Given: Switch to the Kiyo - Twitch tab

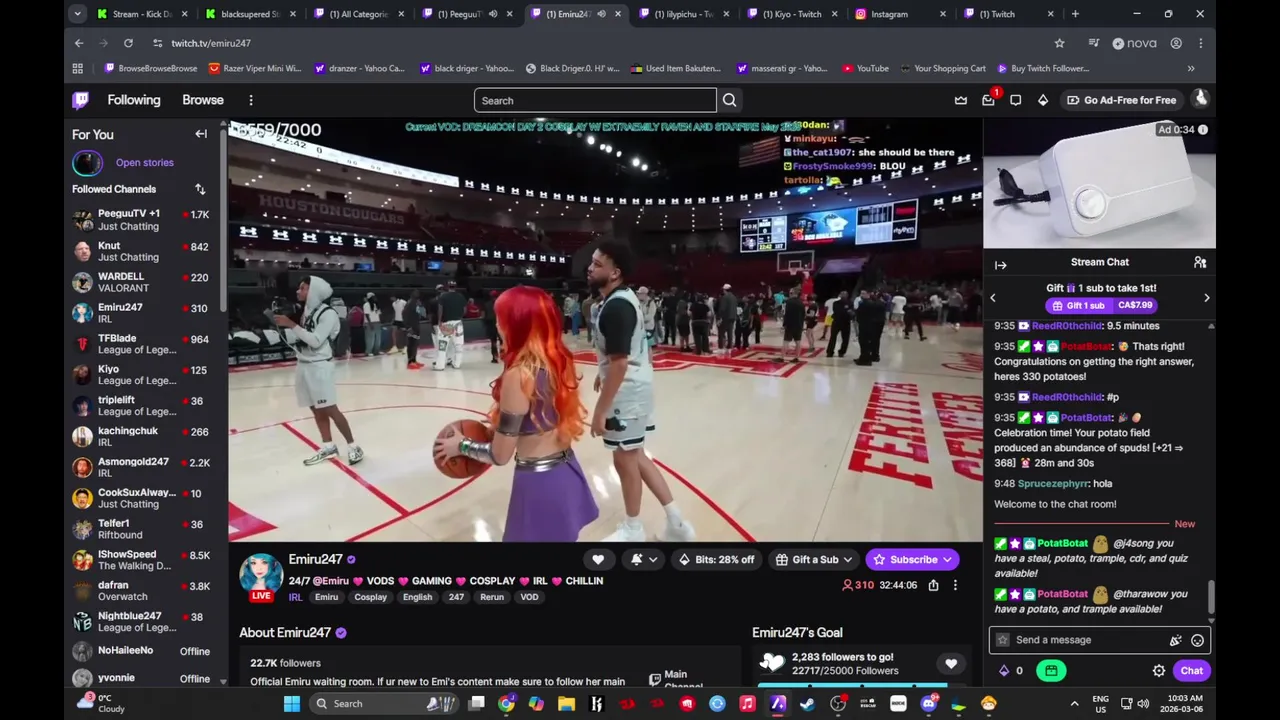Looking at the screenshot, I should [790, 14].
